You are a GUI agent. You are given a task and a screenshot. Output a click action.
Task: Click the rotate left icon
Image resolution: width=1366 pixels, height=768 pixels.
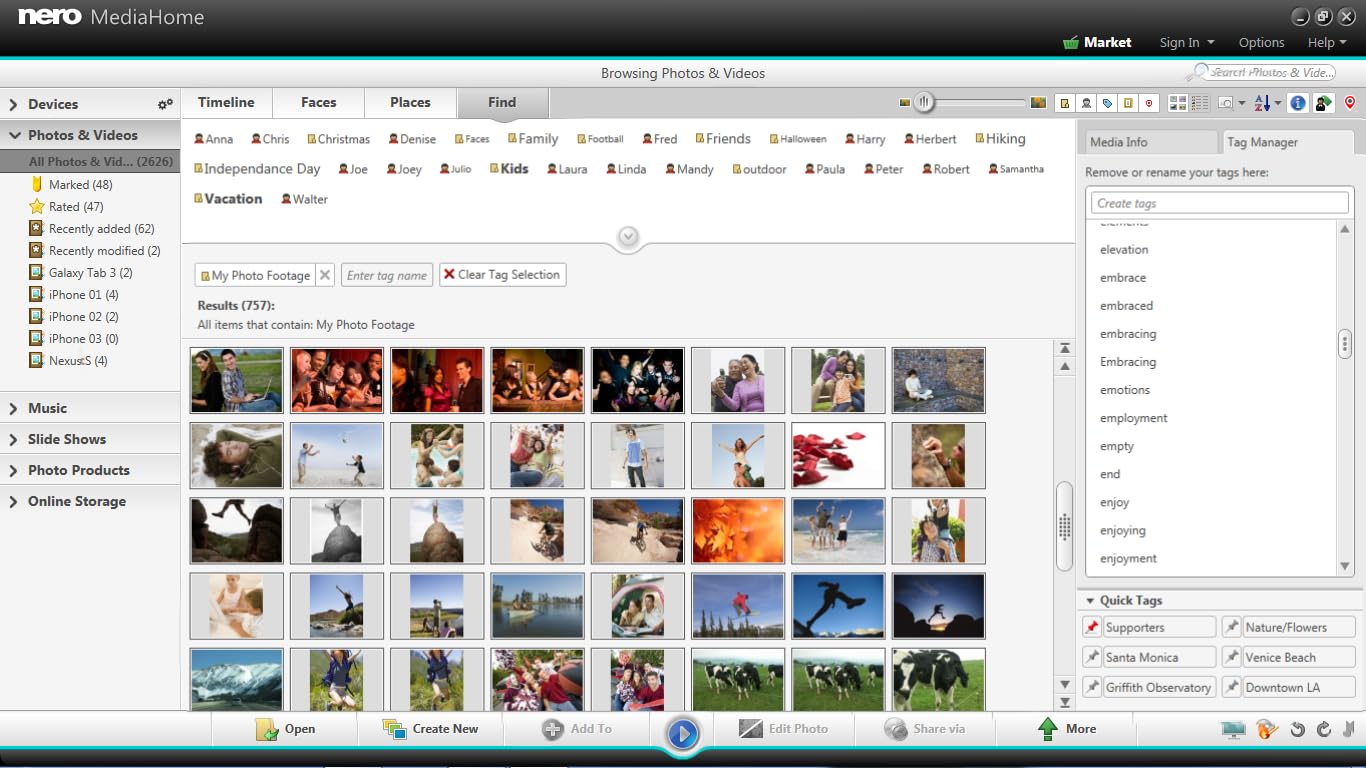point(1298,729)
